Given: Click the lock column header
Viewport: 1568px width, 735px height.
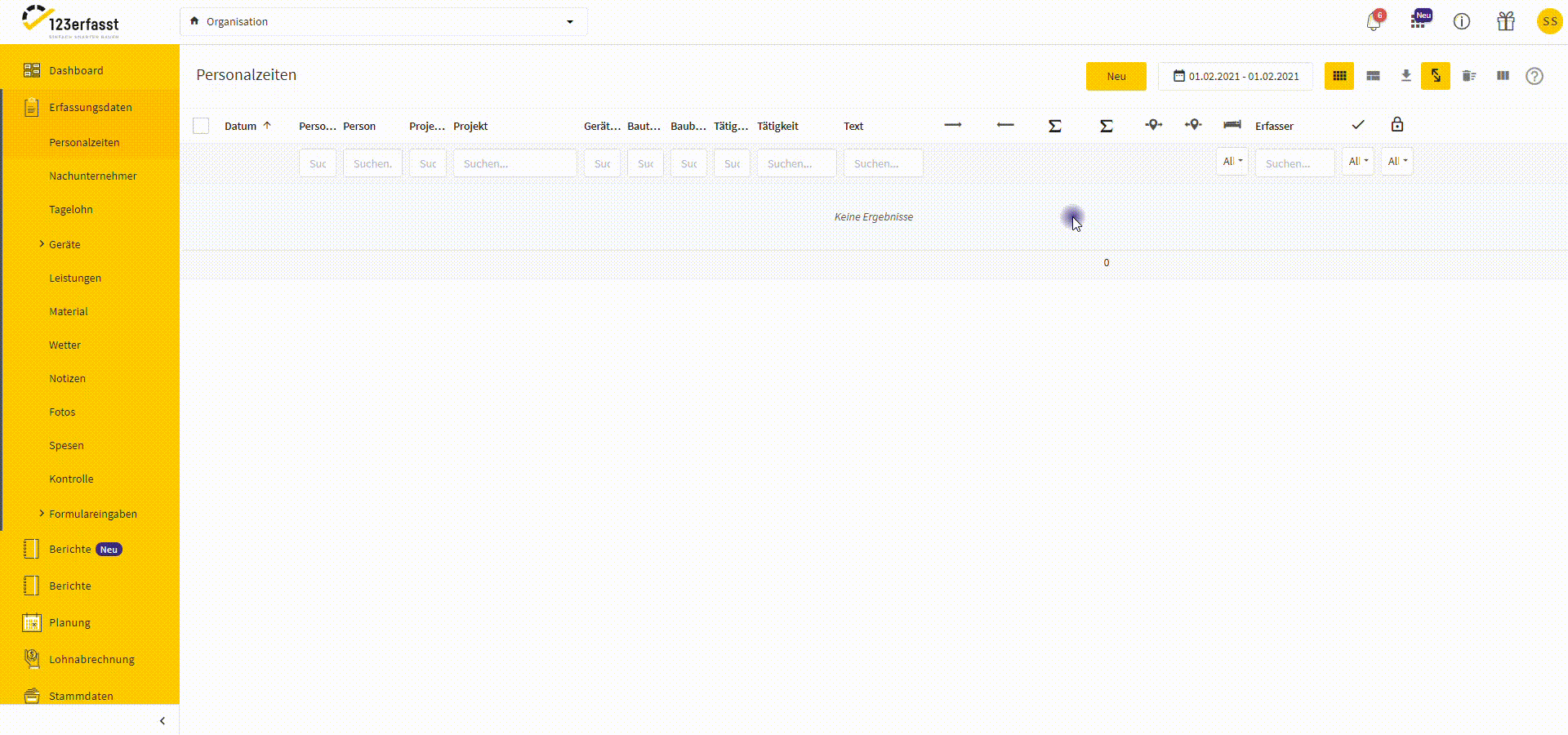Looking at the screenshot, I should pos(1397,124).
